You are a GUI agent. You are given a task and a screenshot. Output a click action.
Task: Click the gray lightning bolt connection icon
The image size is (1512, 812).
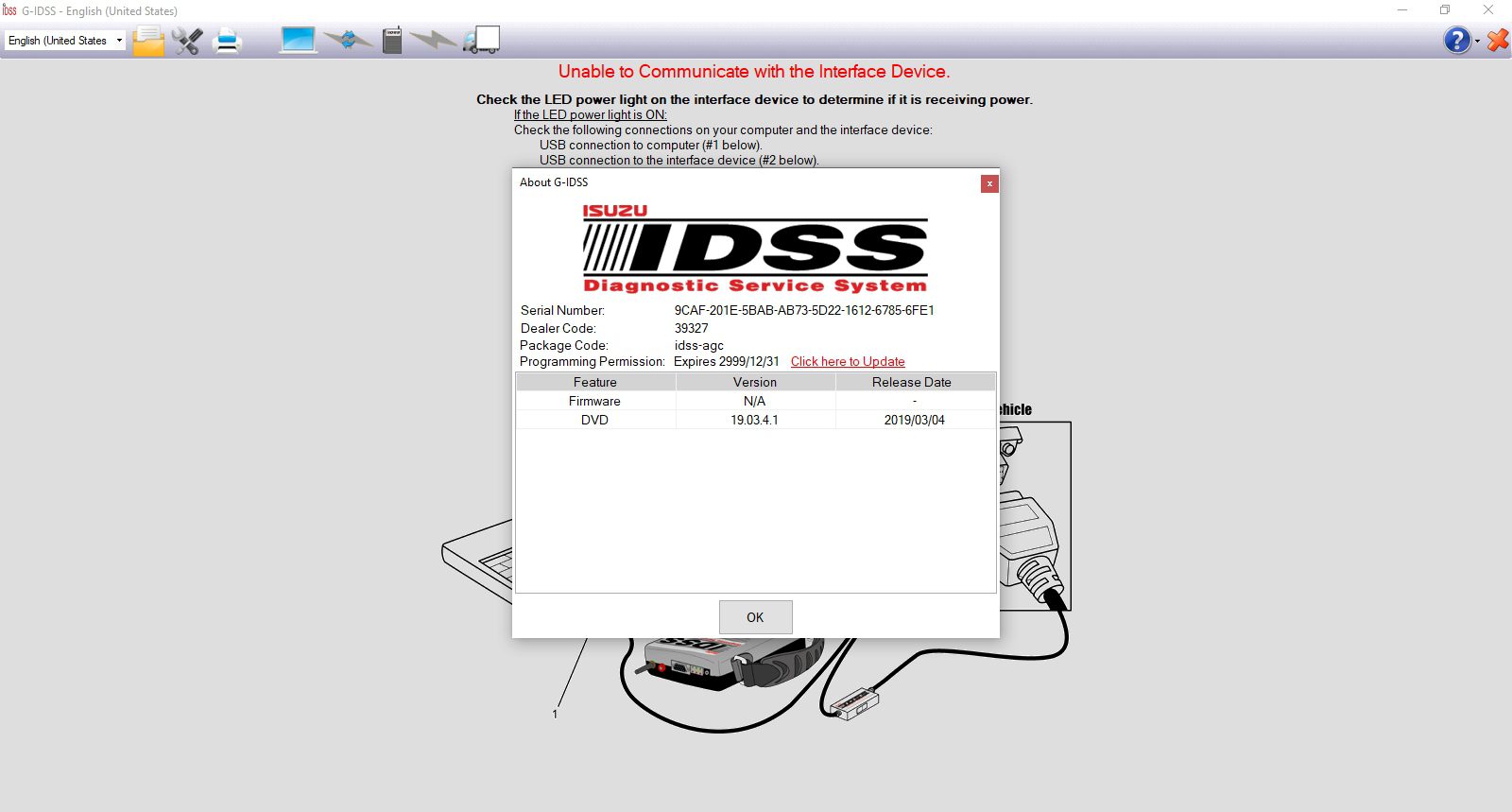pos(433,40)
